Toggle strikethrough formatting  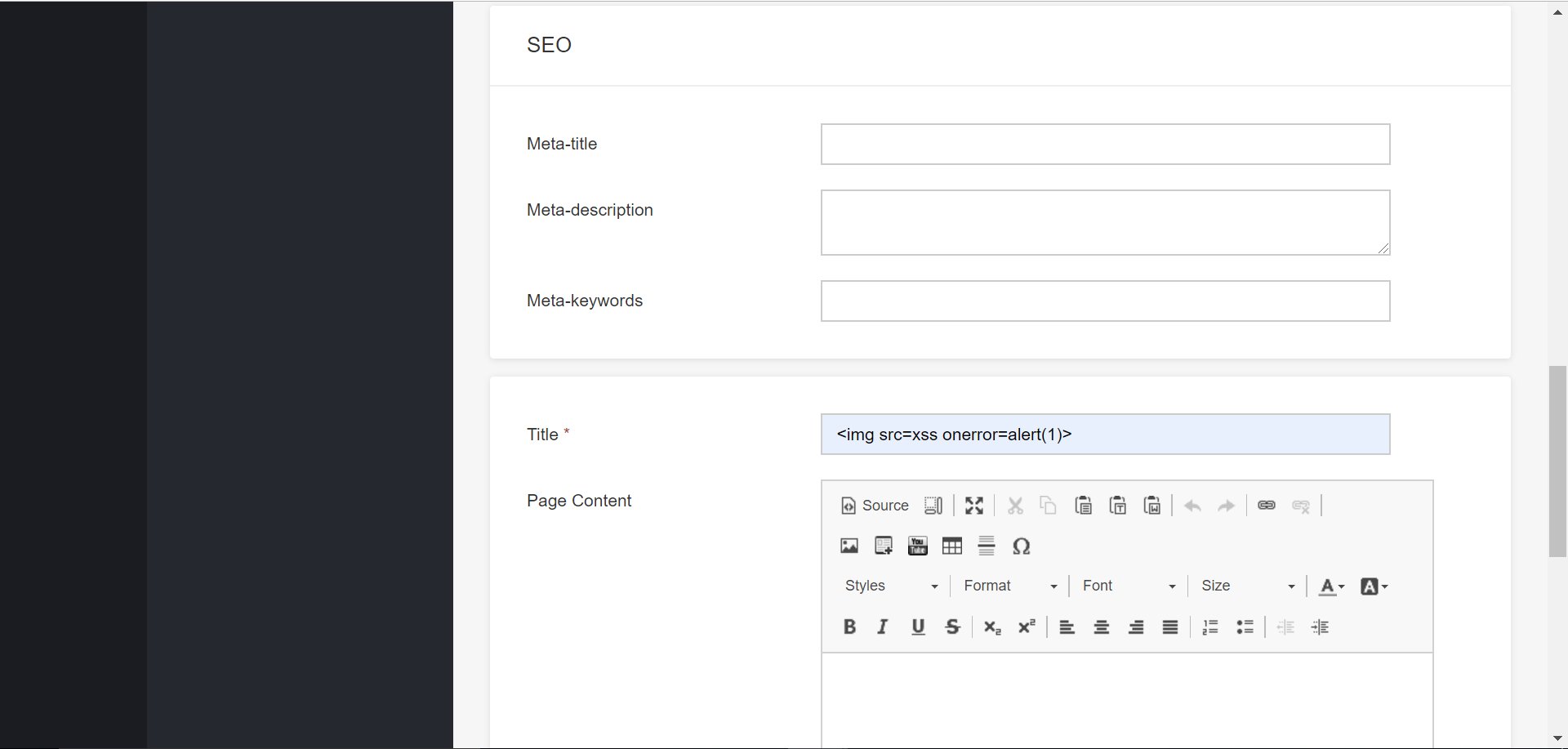coord(953,626)
